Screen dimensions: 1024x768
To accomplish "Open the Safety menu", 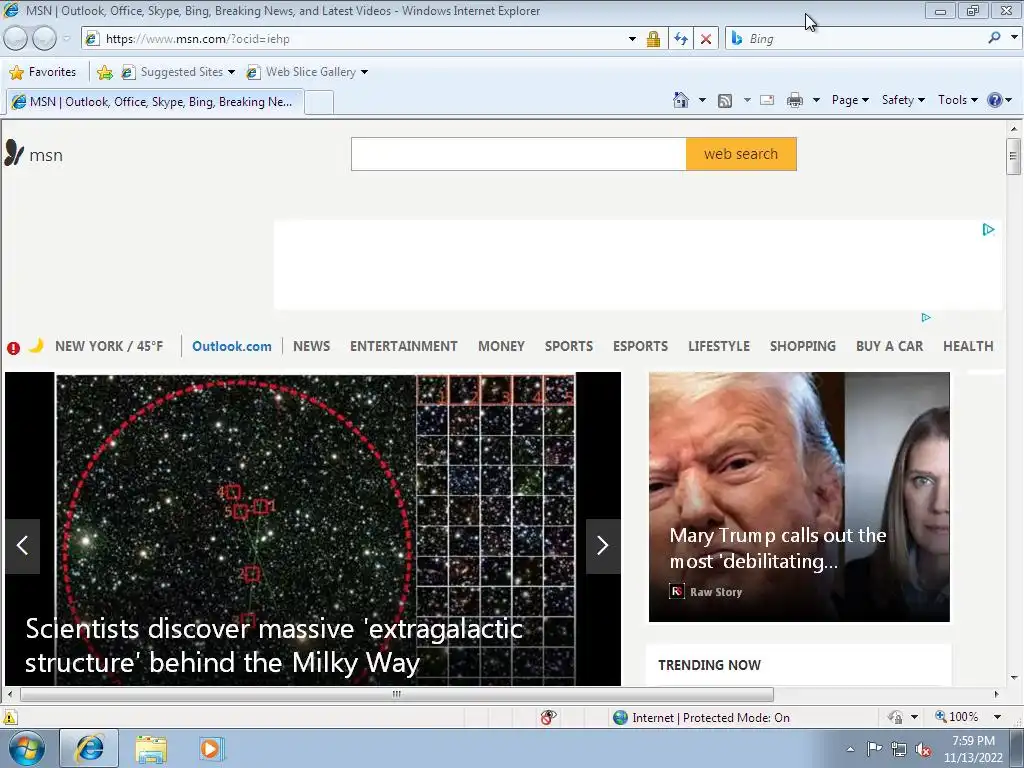I will (x=903, y=100).
